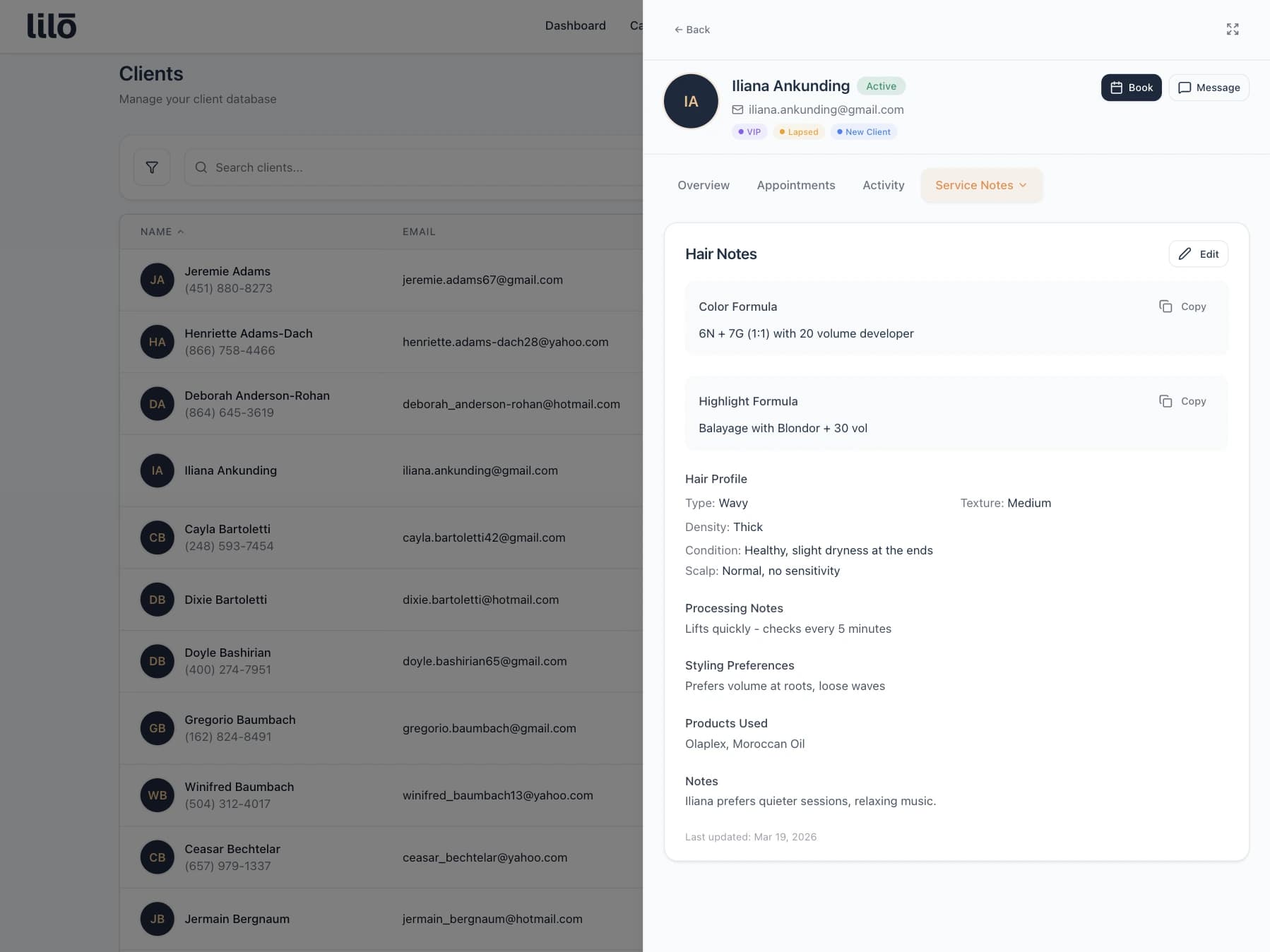Click the pencil icon on the Edit control

1186,254
